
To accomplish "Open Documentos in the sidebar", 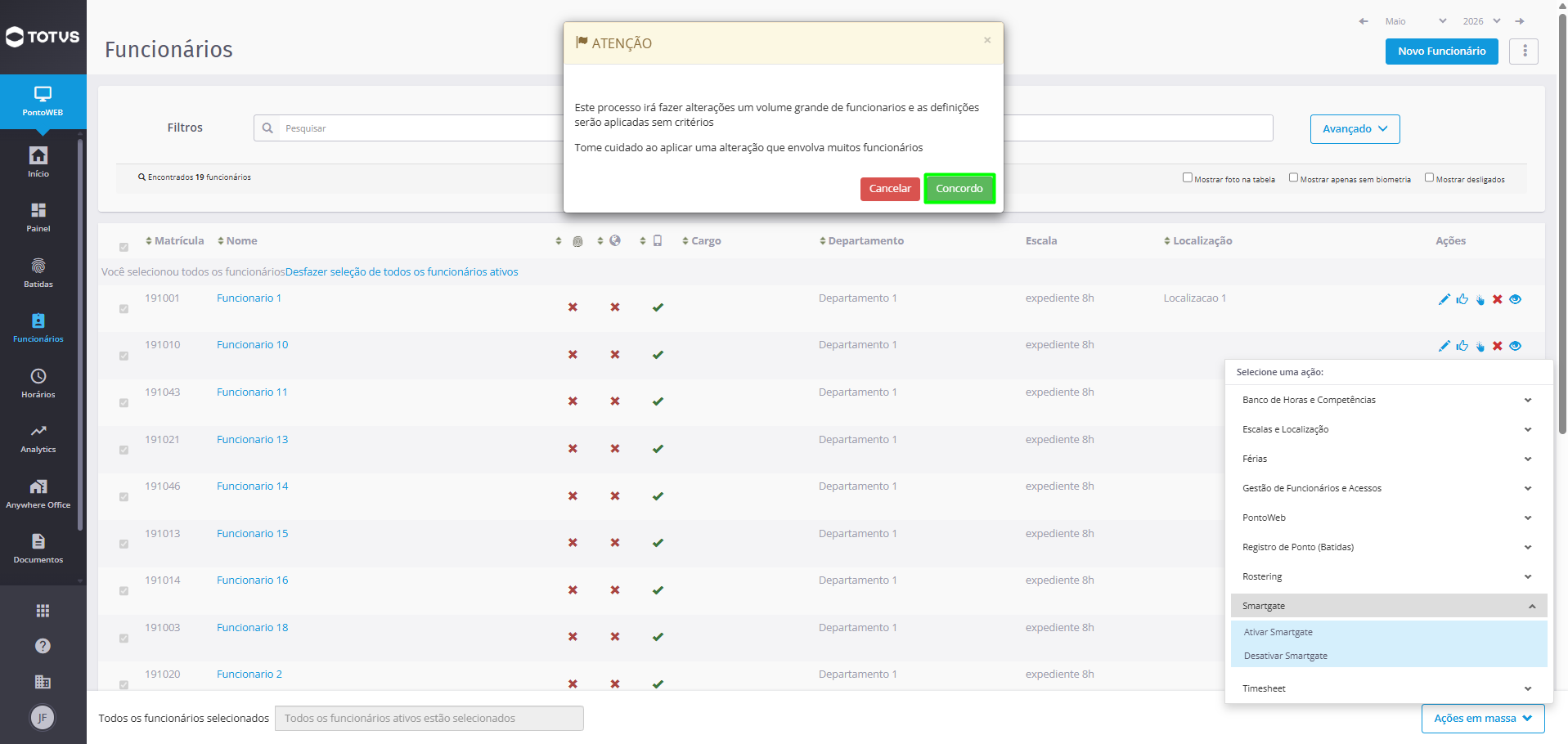I will 38,548.
